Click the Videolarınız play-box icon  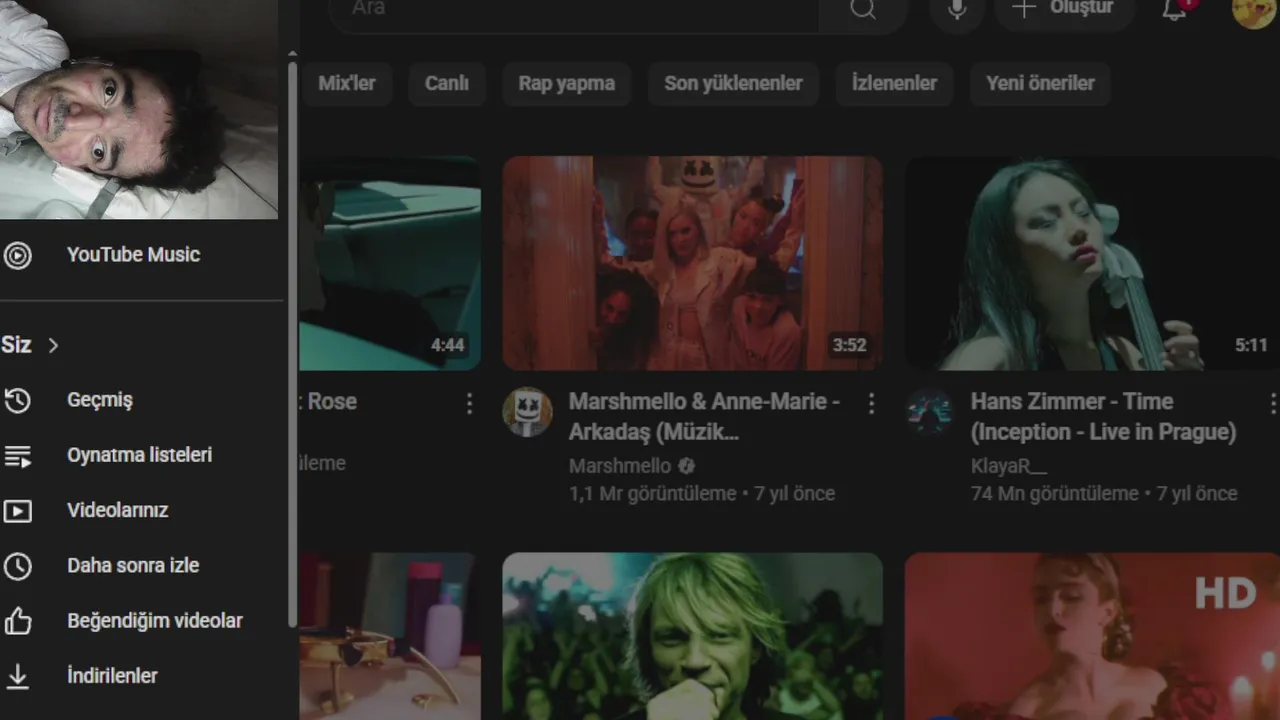click(18, 511)
